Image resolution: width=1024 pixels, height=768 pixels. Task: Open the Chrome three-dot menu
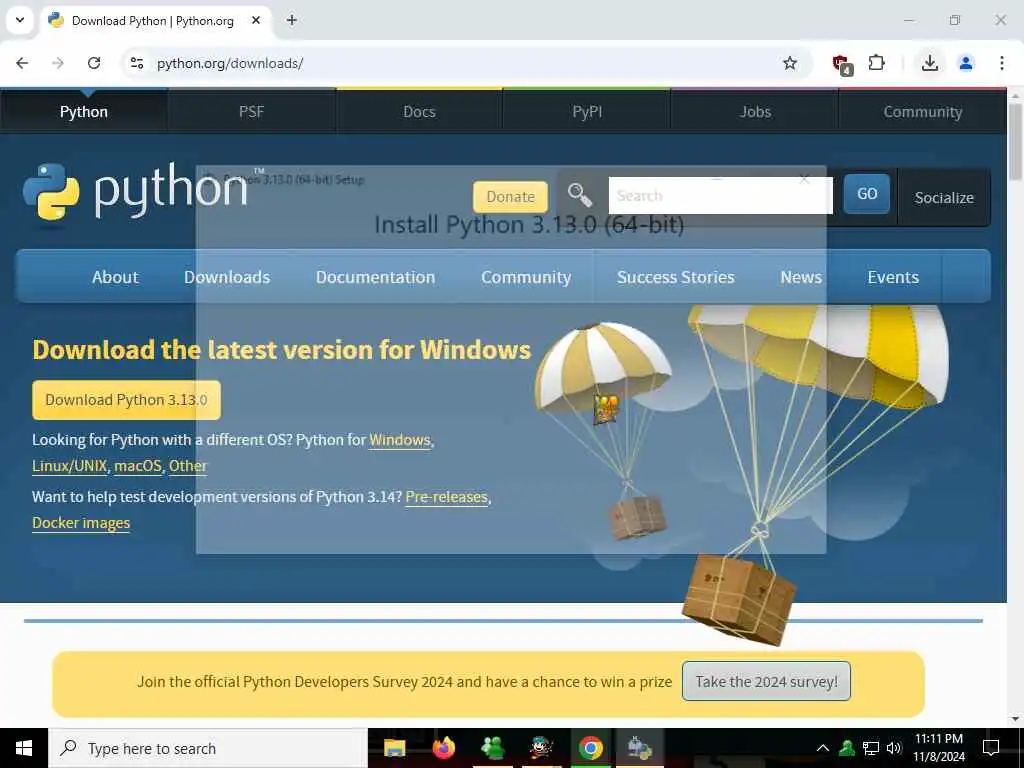click(x=1002, y=63)
